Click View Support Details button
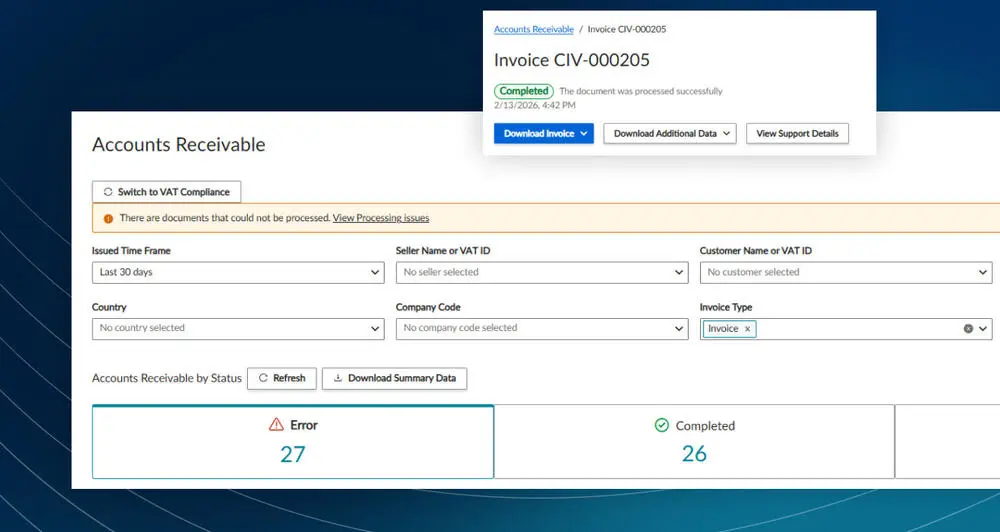 point(797,133)
